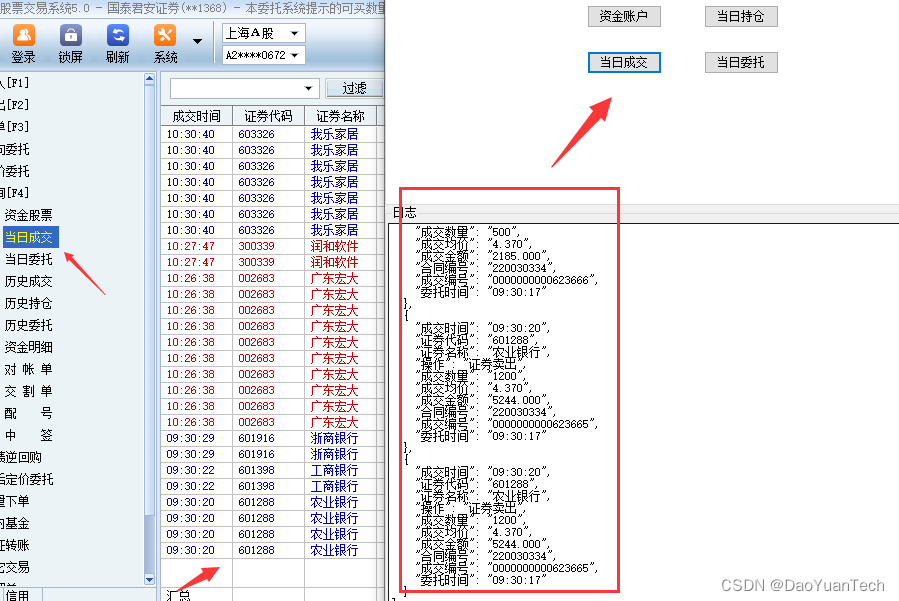This screenshot has width=899, height=601.
Task: Select 当日成交 in the left menu
Action: click(29, 237)
